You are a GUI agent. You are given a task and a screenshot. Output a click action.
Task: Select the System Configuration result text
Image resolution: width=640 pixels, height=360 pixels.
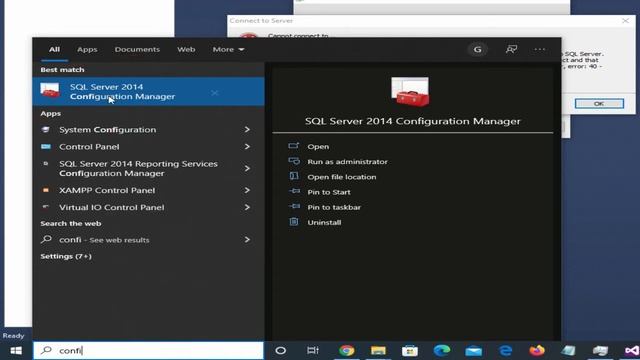tap(108, 129)
